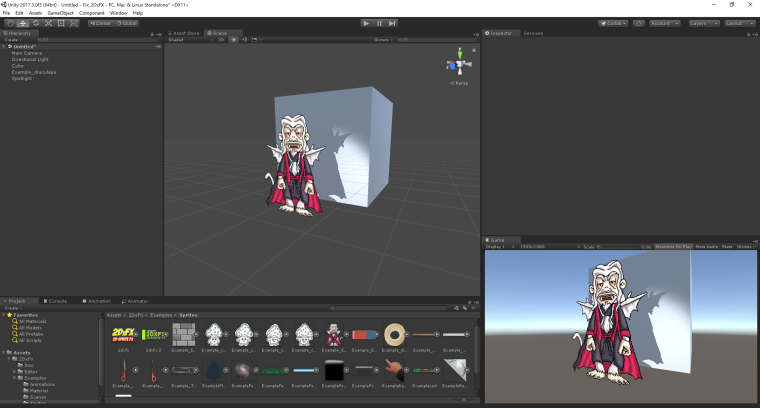This screenshot has height=408, width=760.
Task: Toggle the scene gizmo lock icon
Action: click(x=474, y=50)
